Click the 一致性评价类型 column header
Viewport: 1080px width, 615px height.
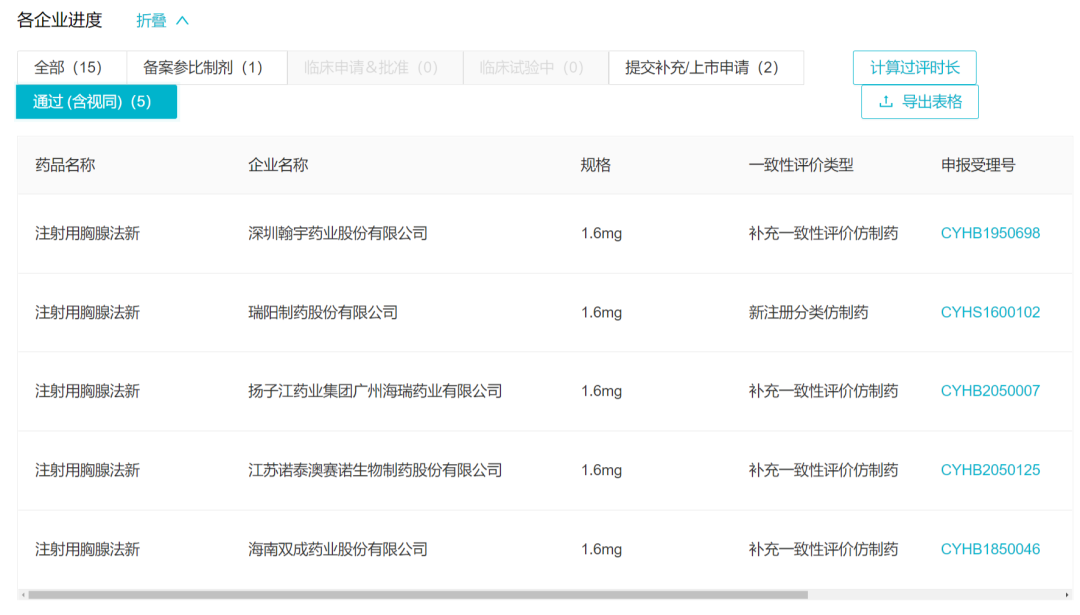(800, 165)
